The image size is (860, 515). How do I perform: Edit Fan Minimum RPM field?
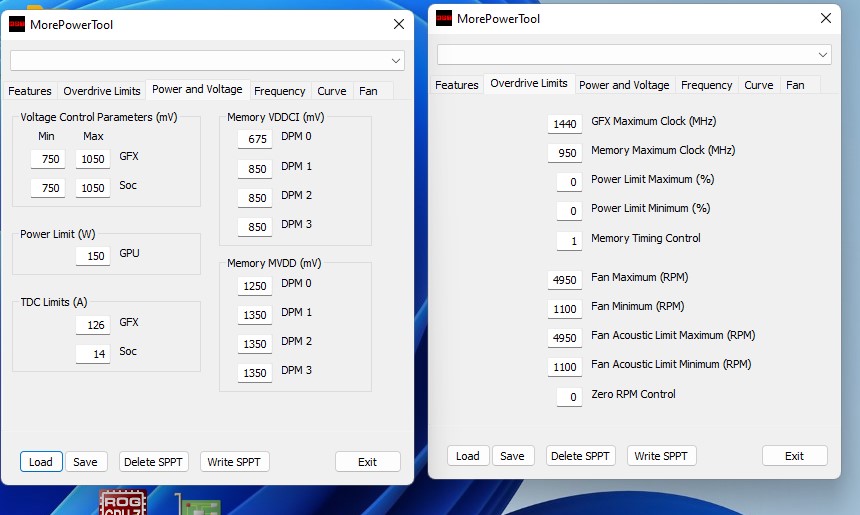click(564, 309)
